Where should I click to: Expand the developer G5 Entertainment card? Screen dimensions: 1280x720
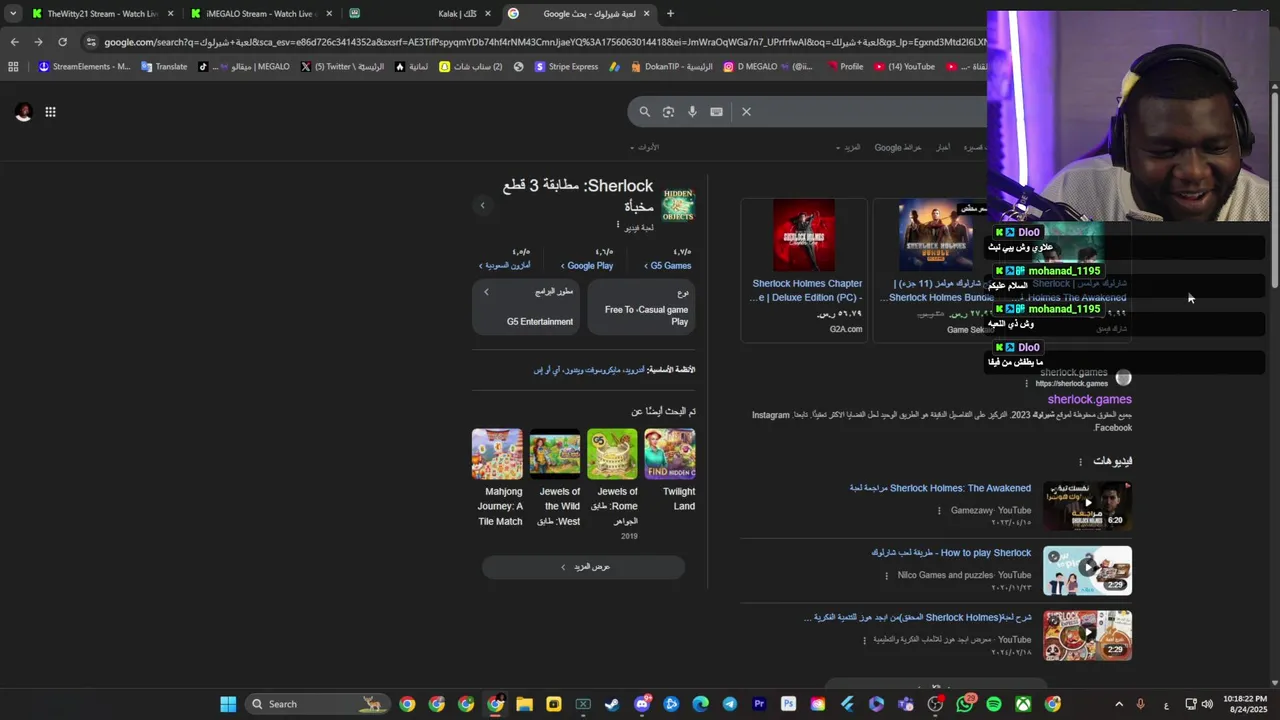tap(526, 307)
